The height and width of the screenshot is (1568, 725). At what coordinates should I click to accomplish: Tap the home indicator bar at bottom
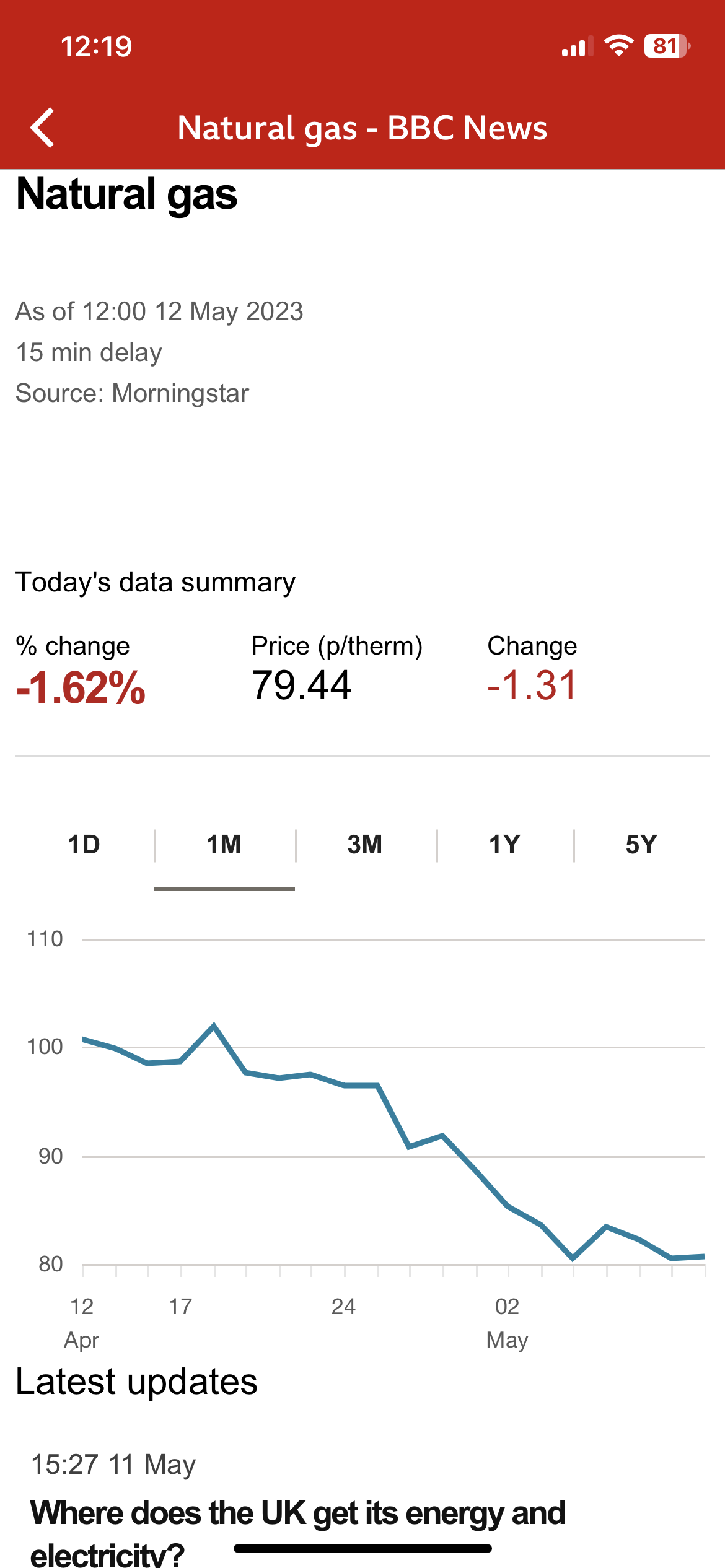pos(362,1548)
